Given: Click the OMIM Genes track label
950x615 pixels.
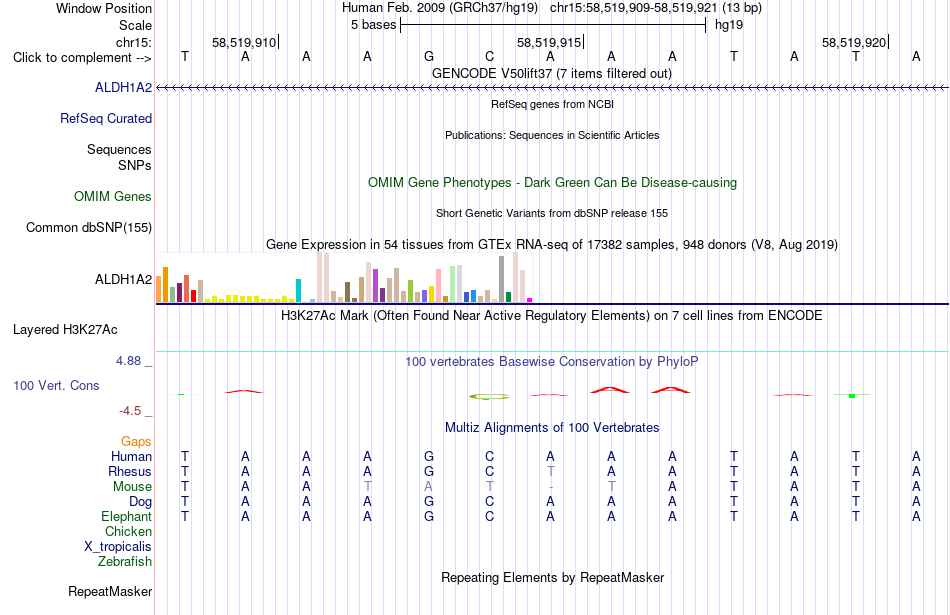Looking at the screenshot, I should [x=113, y=197].
